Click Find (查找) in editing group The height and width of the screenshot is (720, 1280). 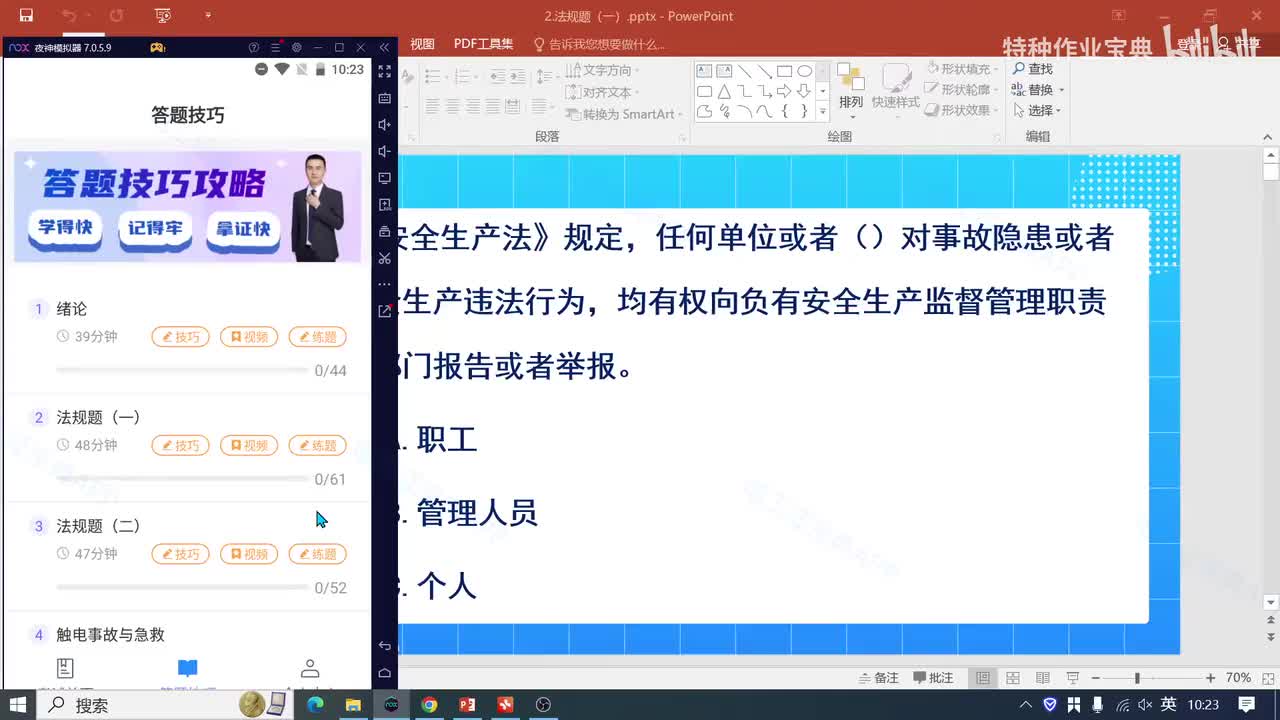point(1033,69)
